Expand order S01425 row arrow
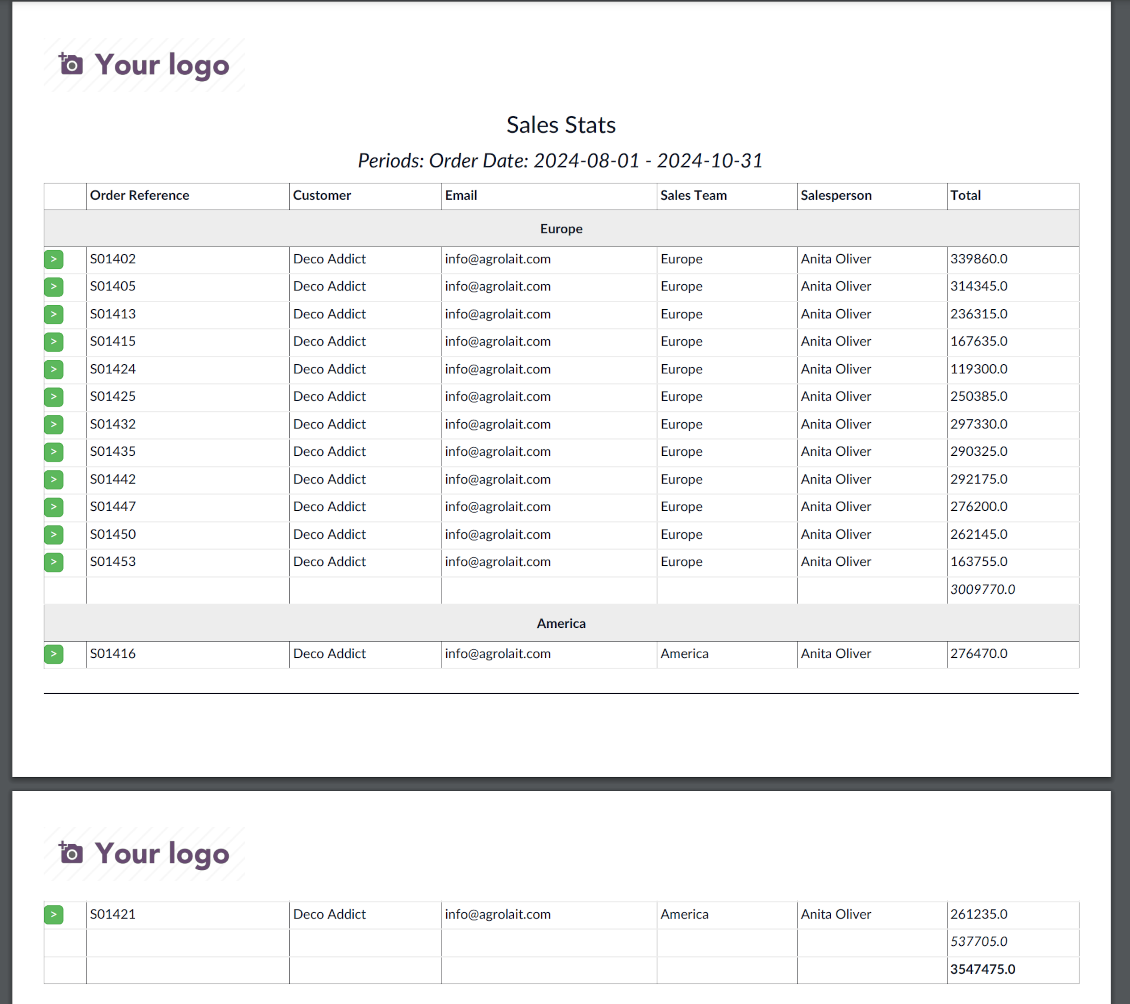Viewport: 1130px width, 1004px height. pyautogui.click(x=54, y=397)
